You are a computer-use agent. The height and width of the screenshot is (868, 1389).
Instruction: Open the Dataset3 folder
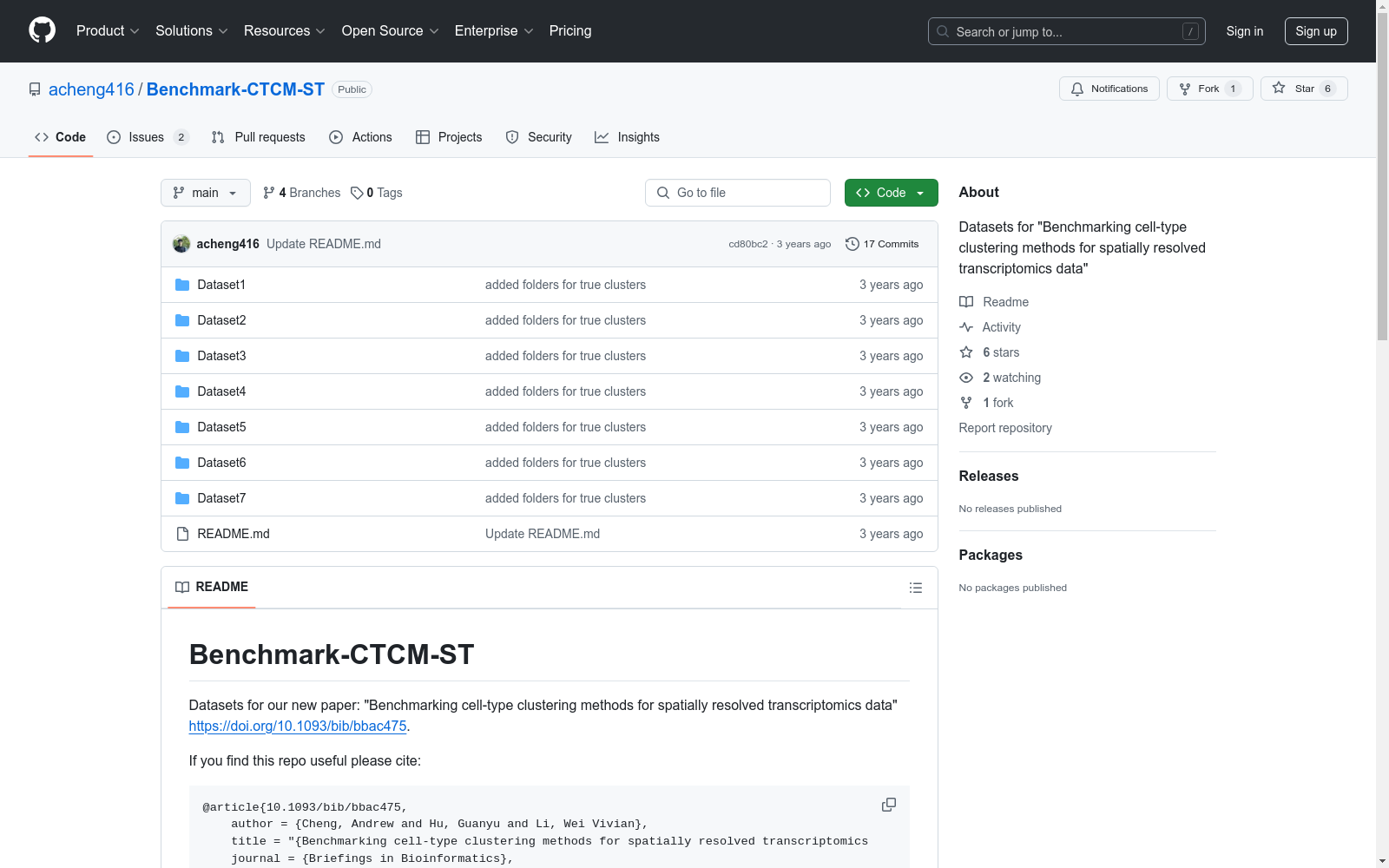tap(221, 356)
